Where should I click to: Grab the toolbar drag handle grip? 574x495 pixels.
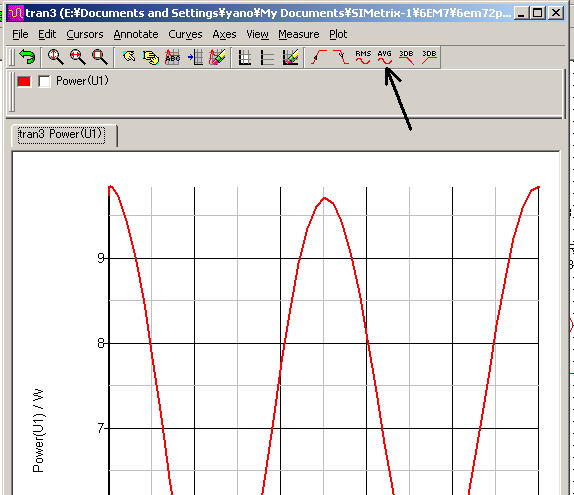[x=12, y=57]
